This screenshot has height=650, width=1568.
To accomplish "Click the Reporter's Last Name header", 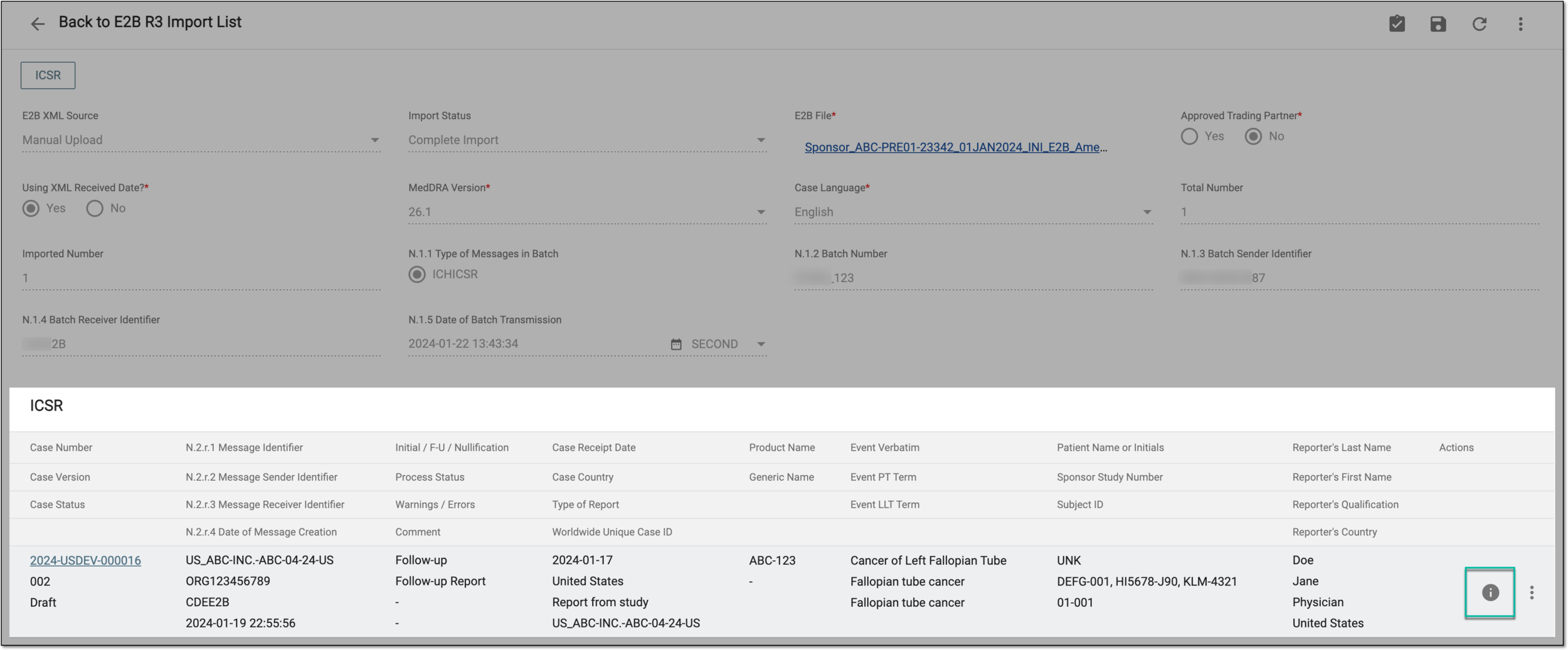I will 1341,448.
